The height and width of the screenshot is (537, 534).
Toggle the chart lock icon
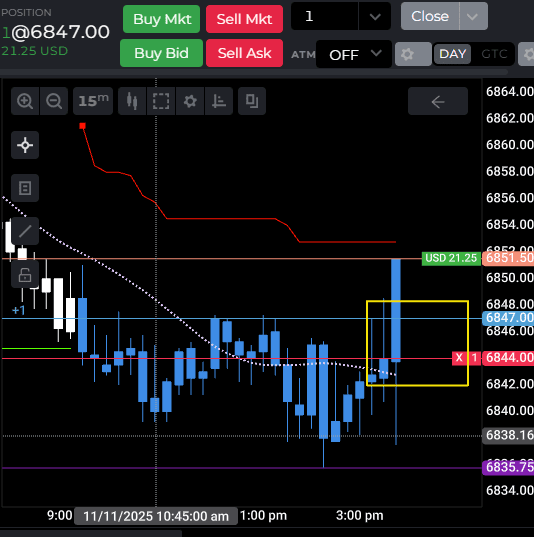25,275
